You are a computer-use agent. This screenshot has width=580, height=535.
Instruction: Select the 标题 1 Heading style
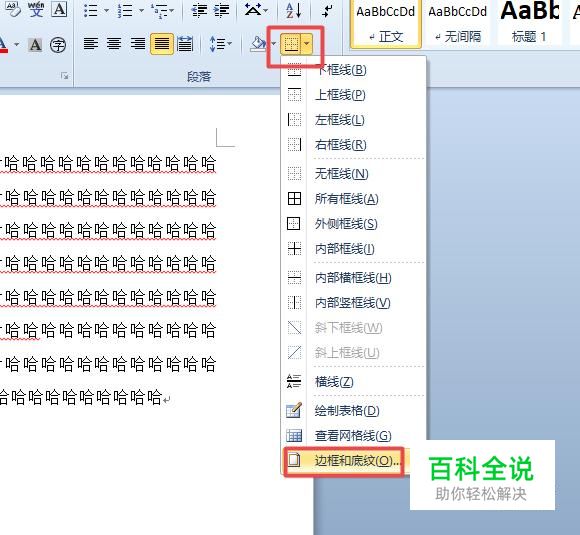[529, 24]
